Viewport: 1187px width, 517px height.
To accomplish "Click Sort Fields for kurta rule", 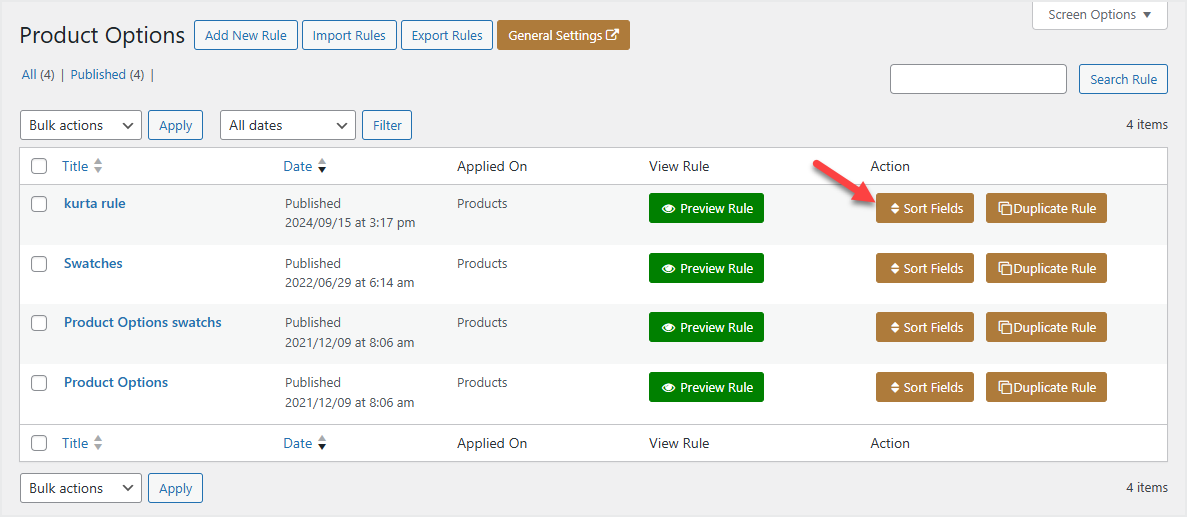I will [924, 209].
